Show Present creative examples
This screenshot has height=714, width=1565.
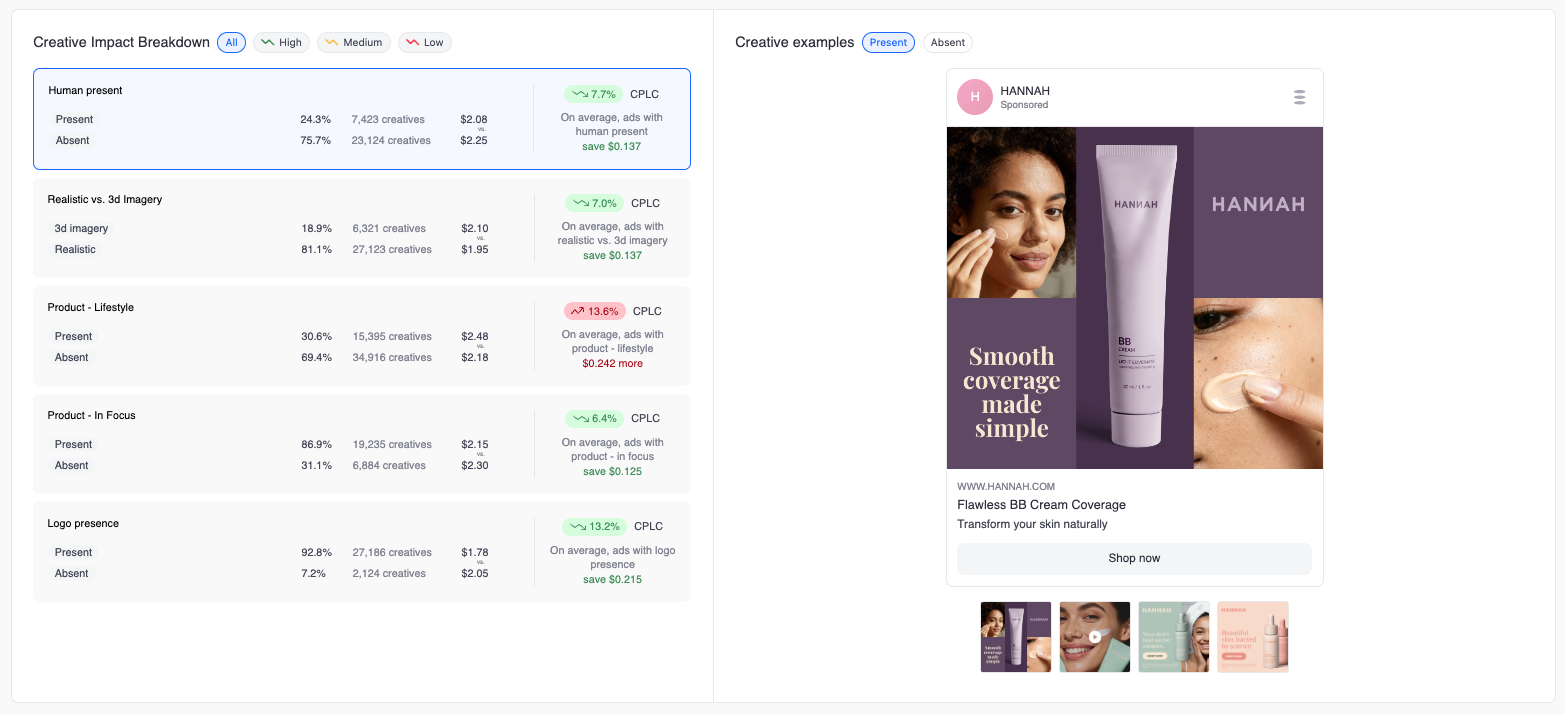pos(888,42)
